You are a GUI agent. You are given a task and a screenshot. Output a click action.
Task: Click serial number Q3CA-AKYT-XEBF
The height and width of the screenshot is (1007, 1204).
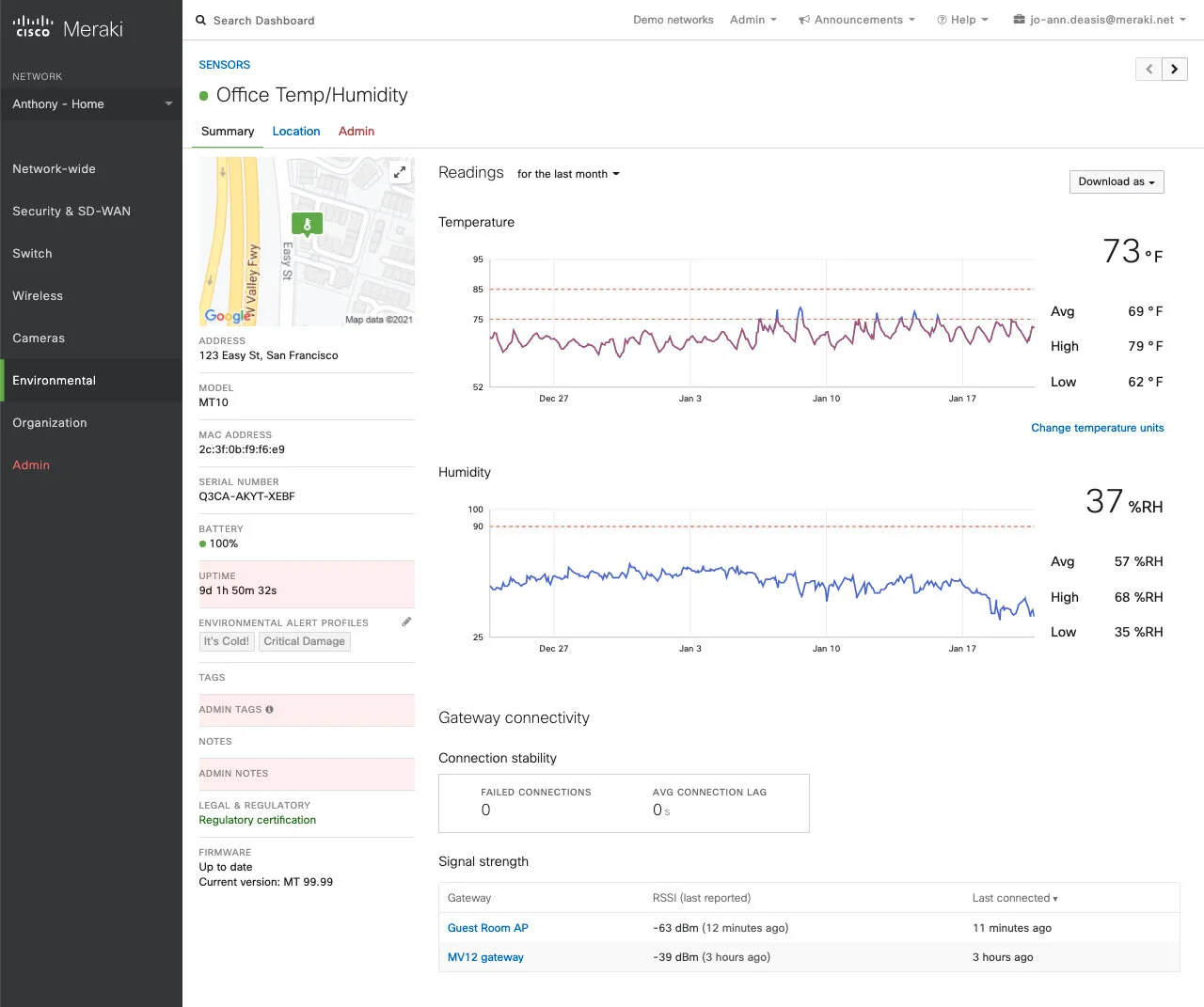coord(246,496)
